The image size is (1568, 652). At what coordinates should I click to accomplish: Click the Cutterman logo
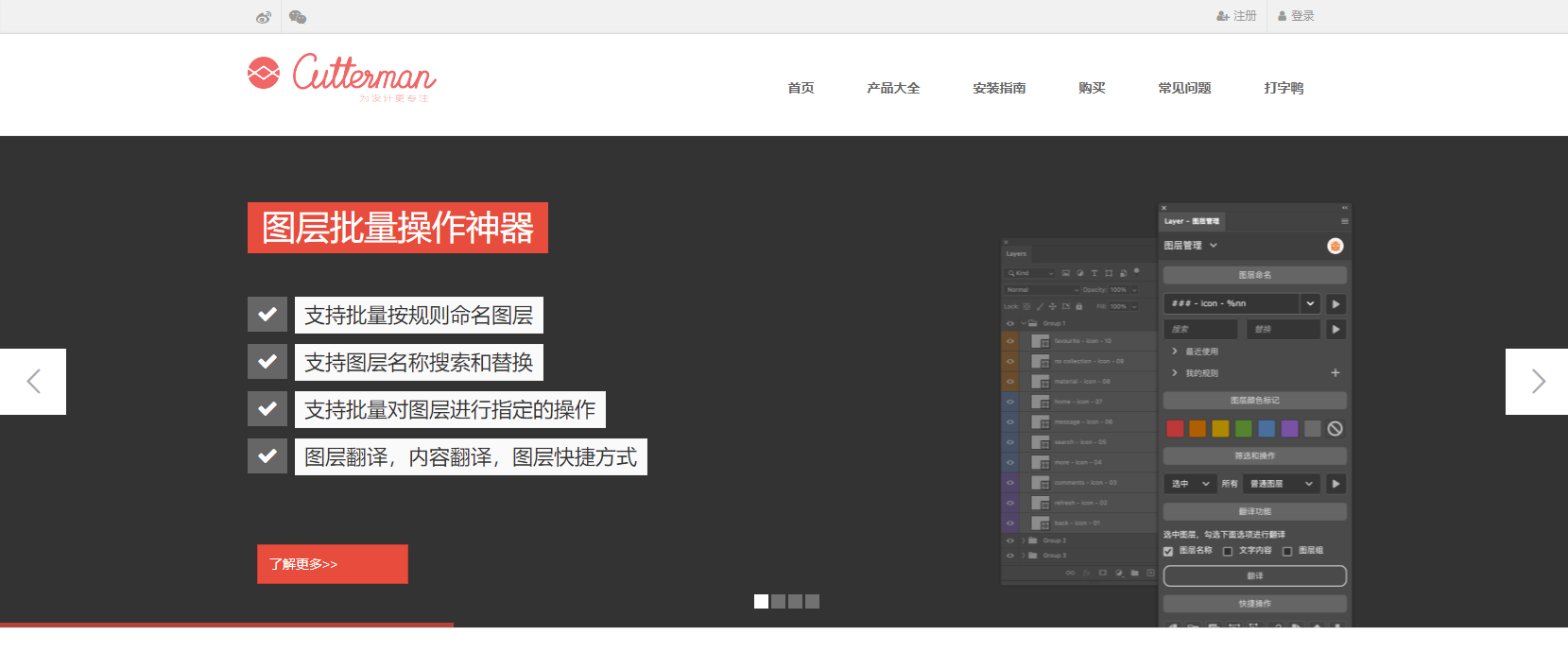click(x=342, y=76)
